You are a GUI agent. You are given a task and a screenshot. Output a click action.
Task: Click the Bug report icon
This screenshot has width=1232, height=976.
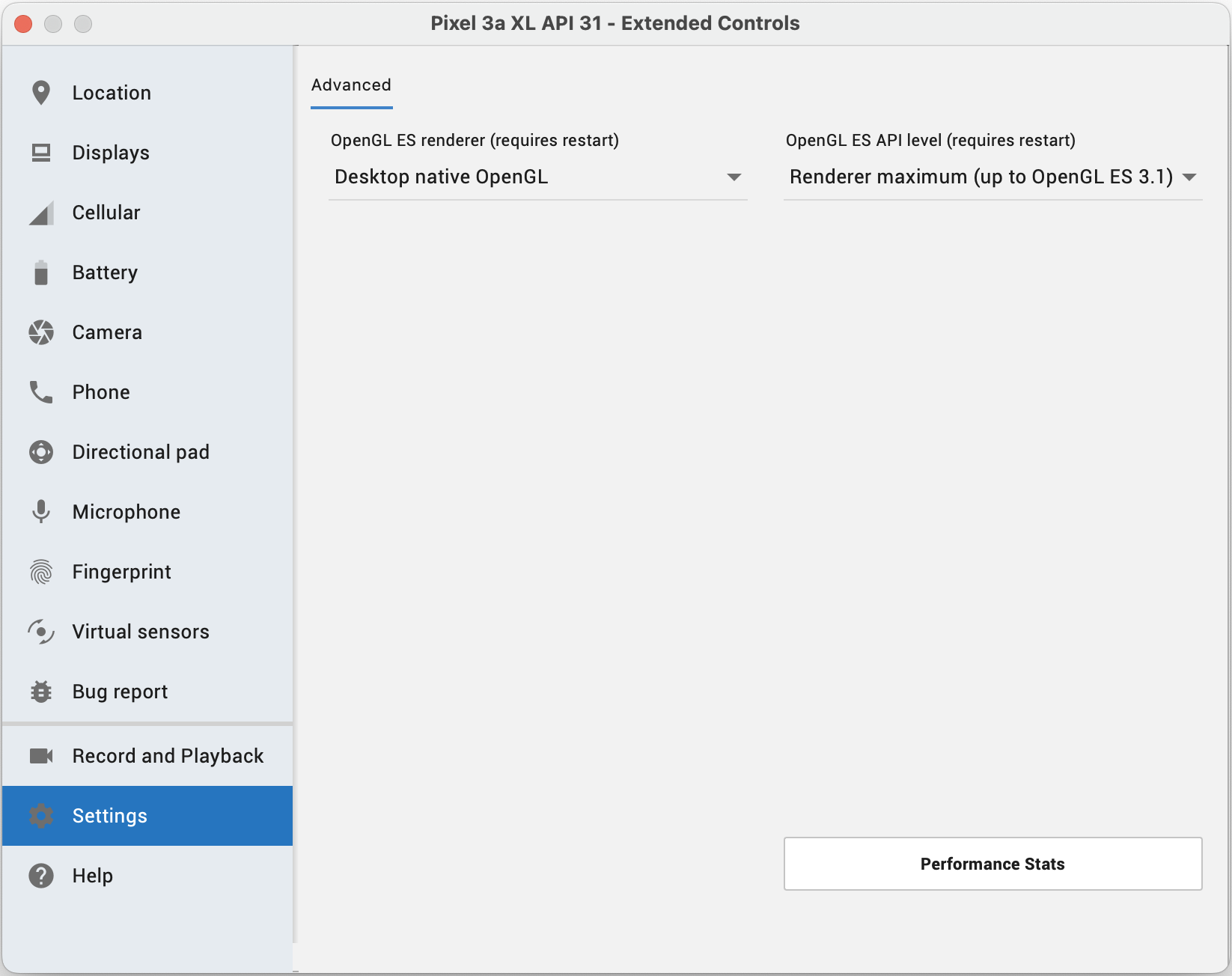41,692
